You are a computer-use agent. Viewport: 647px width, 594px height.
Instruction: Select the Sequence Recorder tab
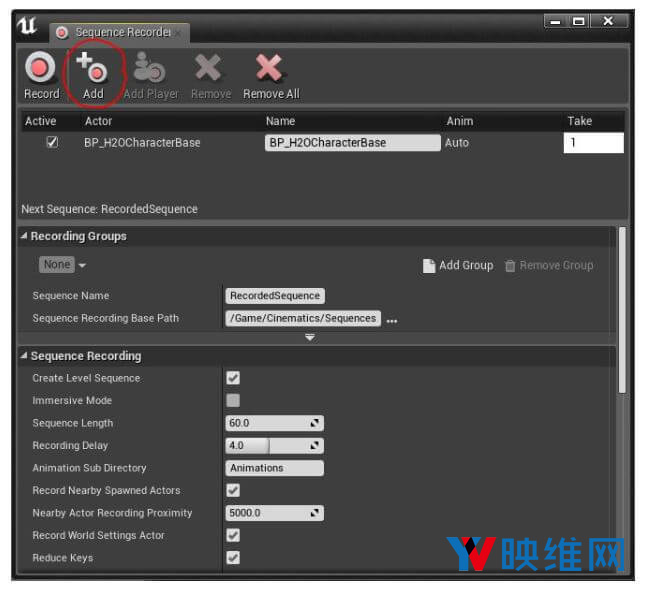click(x=120, y=32)
